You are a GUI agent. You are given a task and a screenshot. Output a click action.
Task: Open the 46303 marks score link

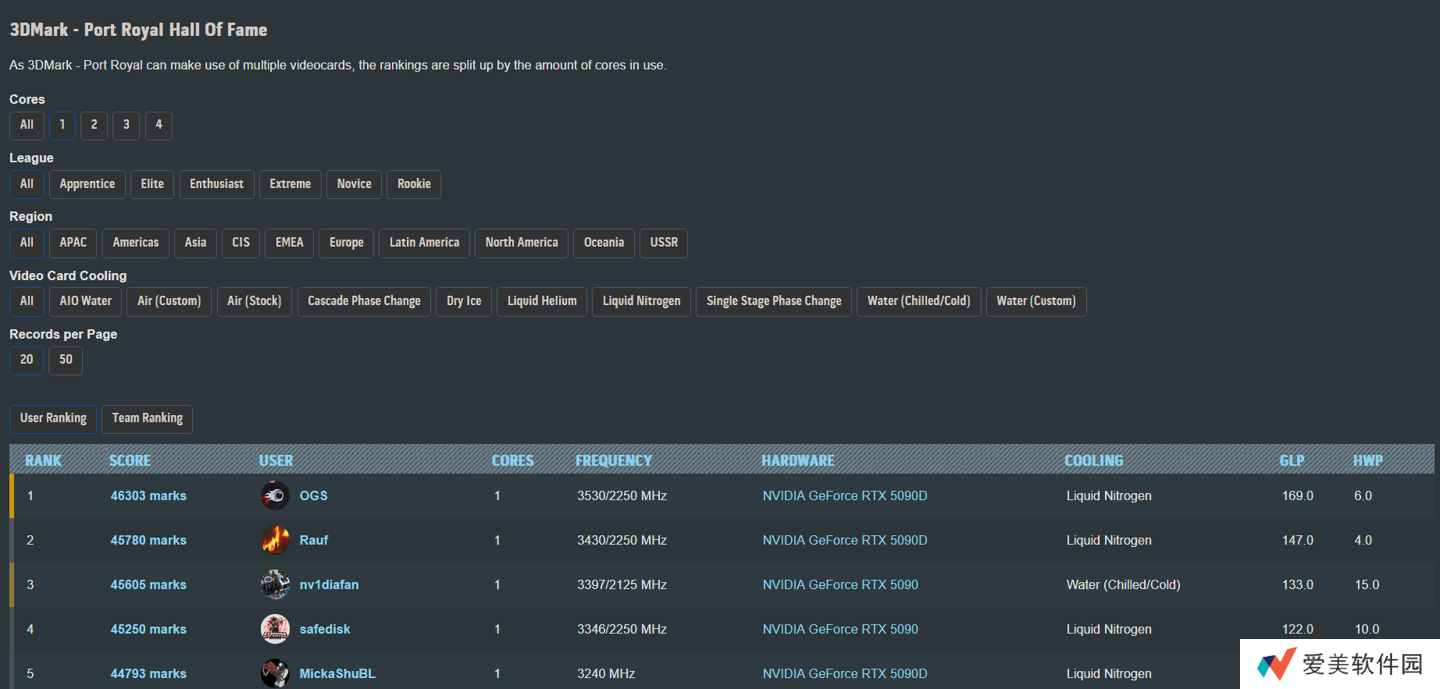click(148, 496)
